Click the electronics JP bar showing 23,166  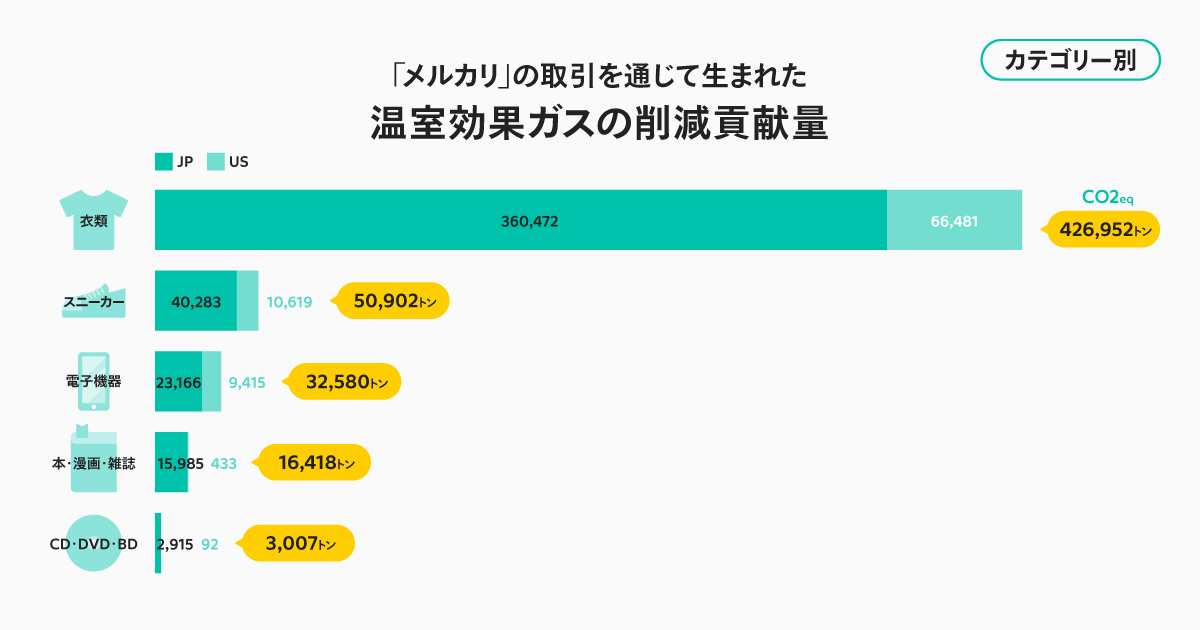(x=178, y=381)
